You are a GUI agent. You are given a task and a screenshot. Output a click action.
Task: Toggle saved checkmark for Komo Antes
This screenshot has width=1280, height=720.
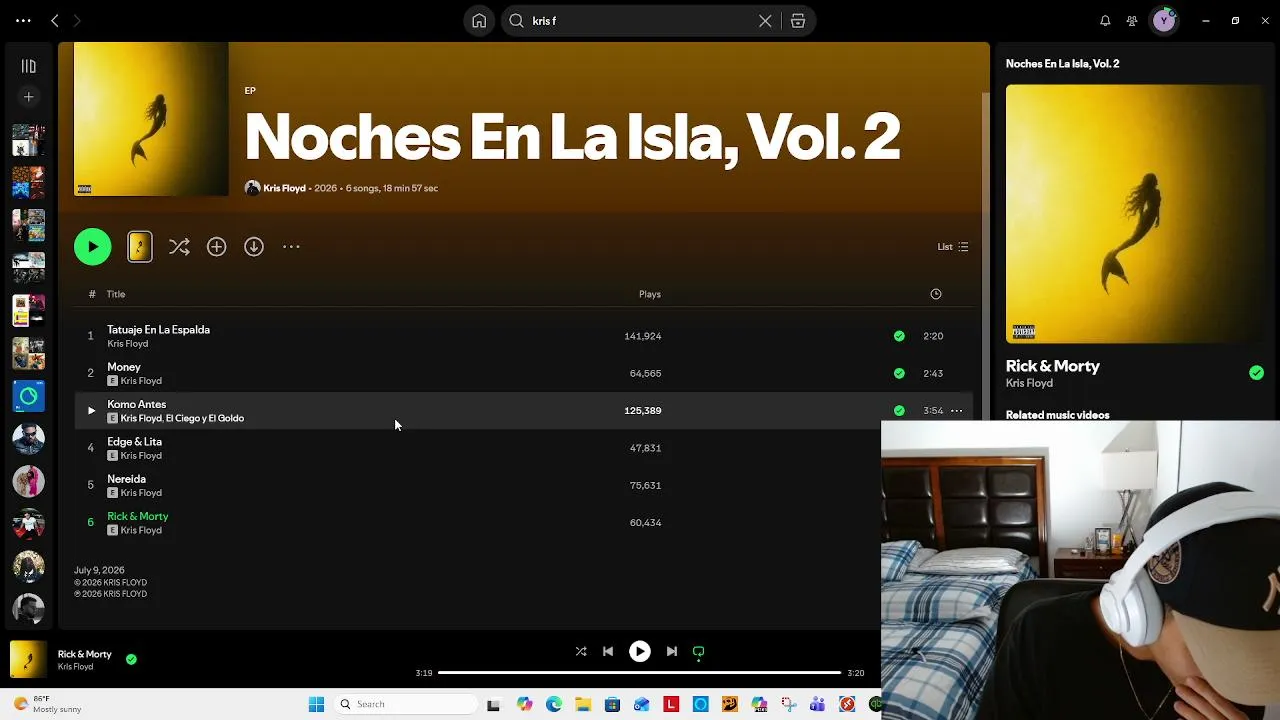899,410
